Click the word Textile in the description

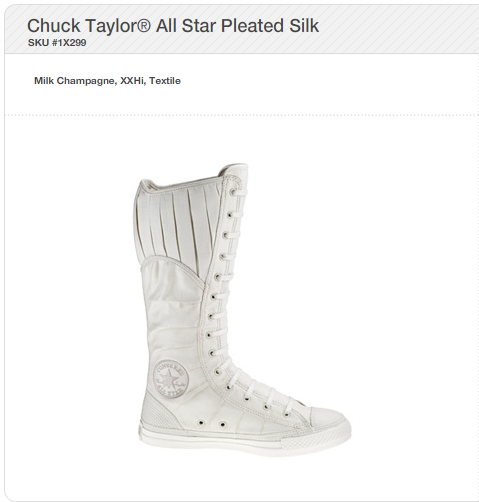(165, 81)
